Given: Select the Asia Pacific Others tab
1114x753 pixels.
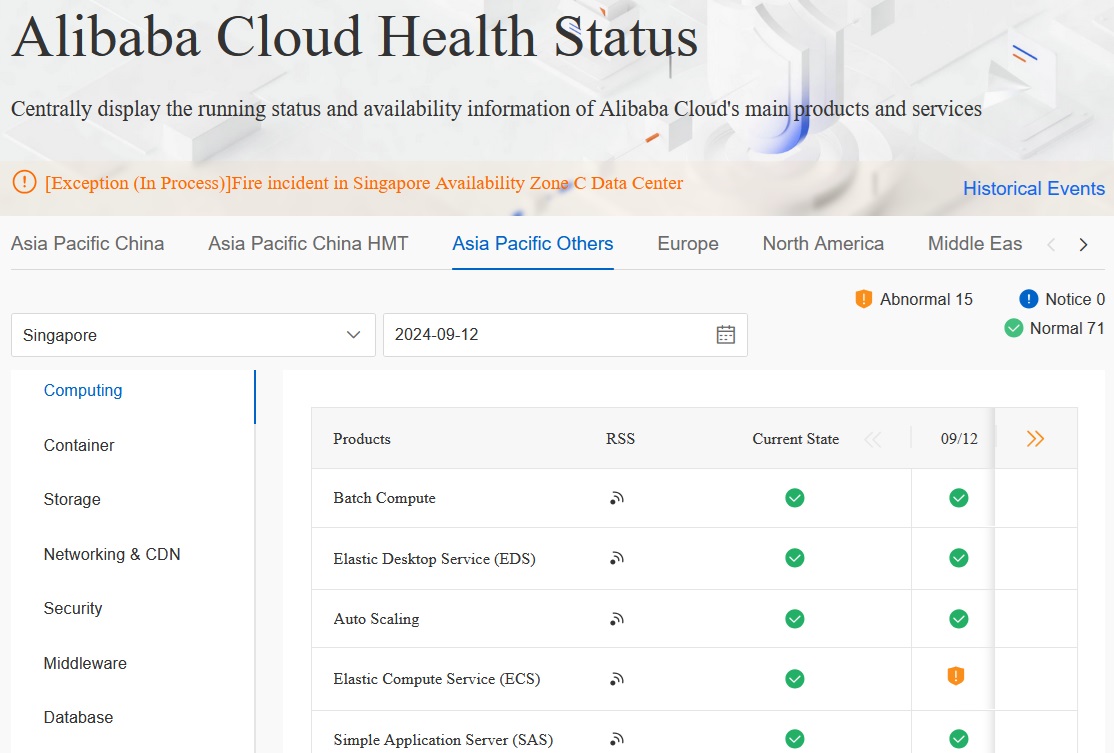Looking at the screenshot, I should click(x=533, y=244).
